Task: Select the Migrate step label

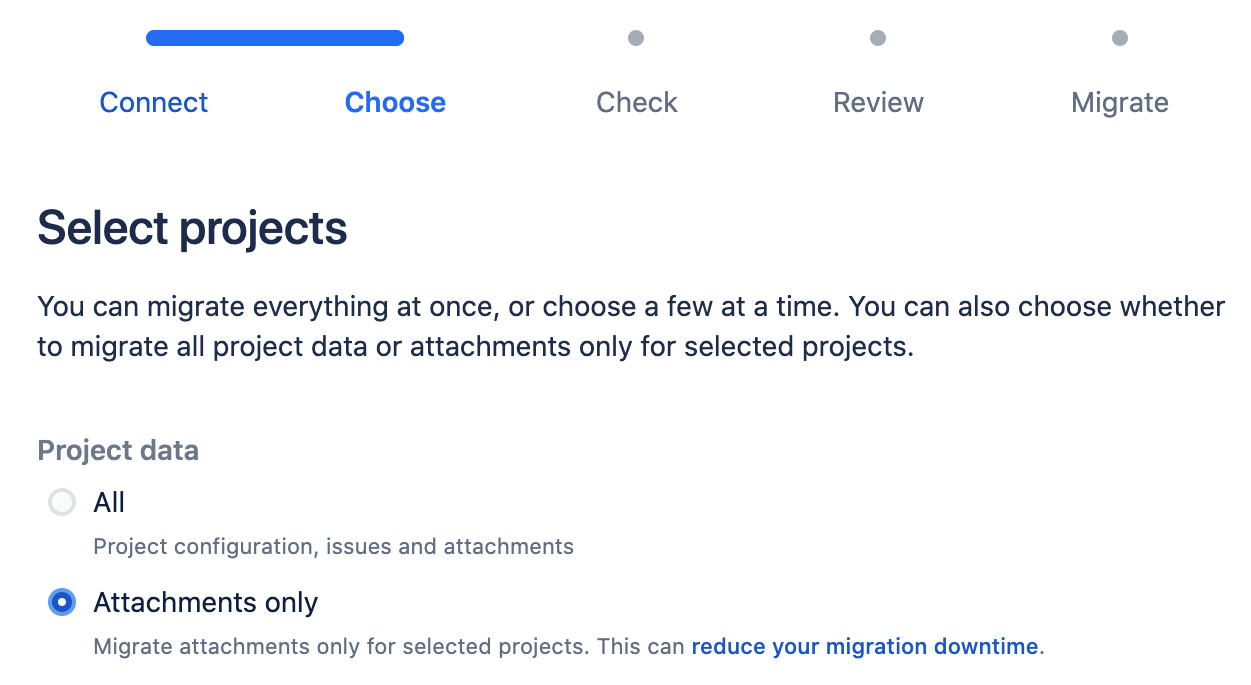Action: click(x=1119, y=102)
